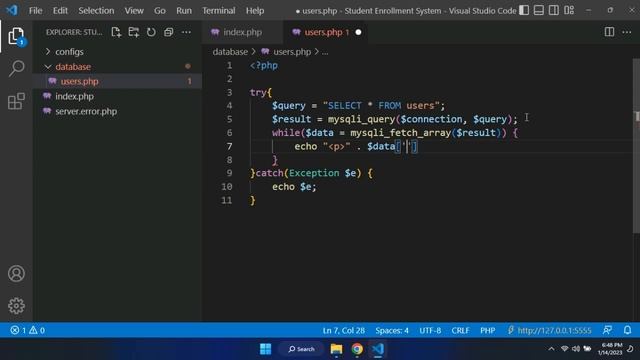Viewport: 640px width, 360px height.
Task: Click the VS Code logo in title bar
Action: tap(12, 10)
